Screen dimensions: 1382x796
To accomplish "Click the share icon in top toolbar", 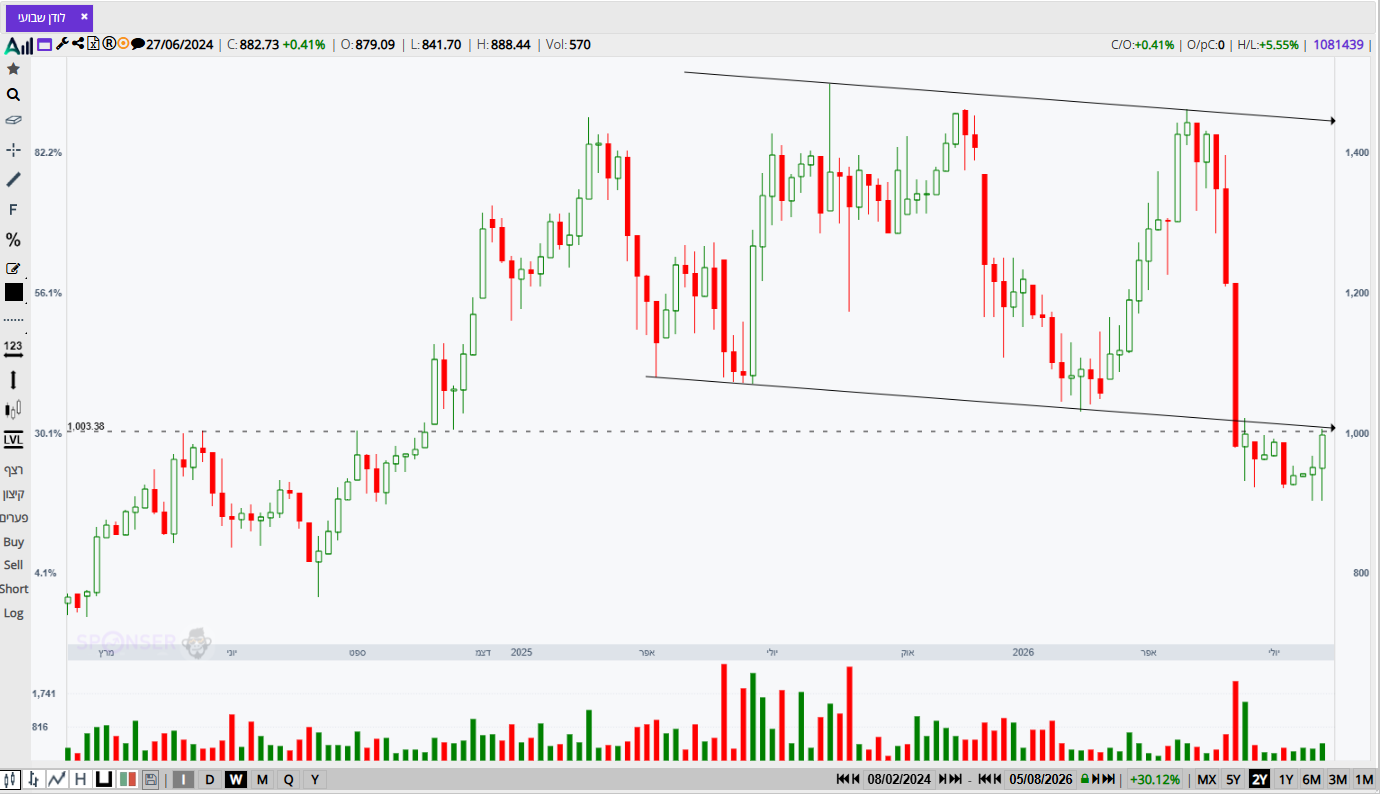I will [78, 44].
